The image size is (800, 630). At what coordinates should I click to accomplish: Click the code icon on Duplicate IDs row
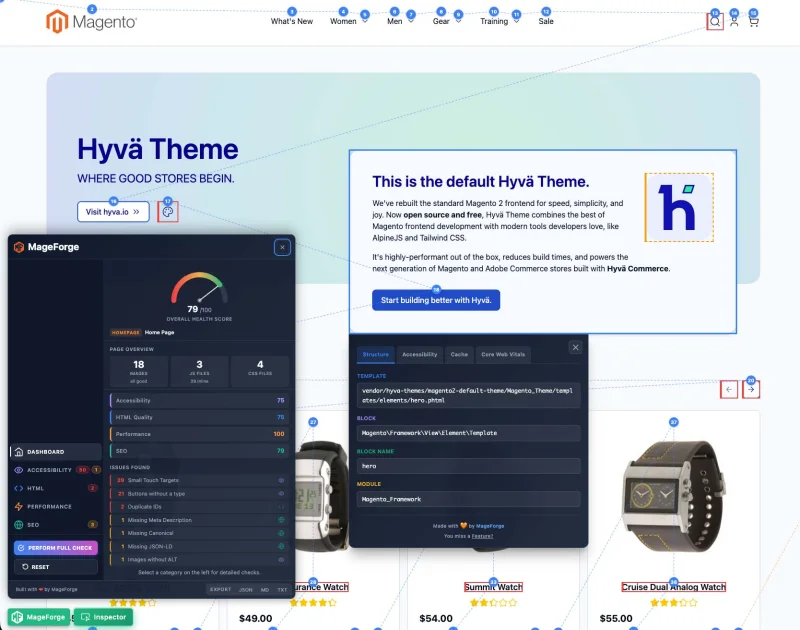281,507
